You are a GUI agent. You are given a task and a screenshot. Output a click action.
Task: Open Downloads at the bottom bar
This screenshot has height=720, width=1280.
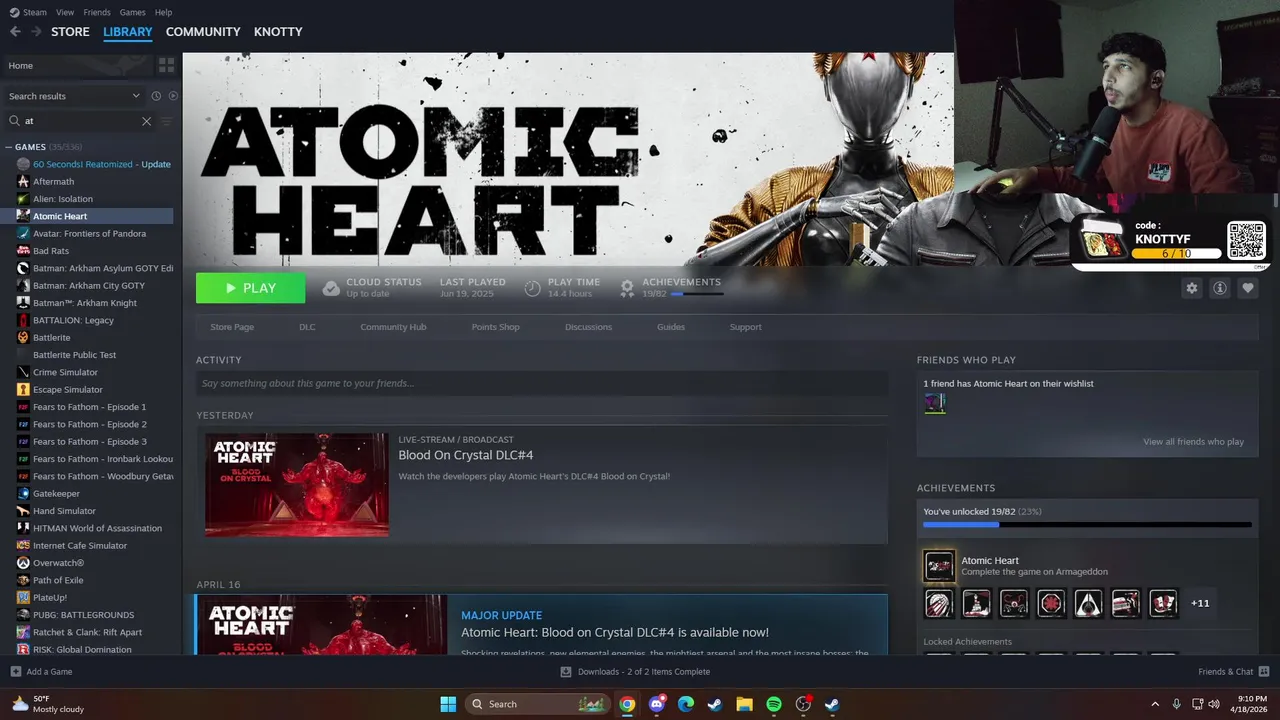tap(635, 672)
